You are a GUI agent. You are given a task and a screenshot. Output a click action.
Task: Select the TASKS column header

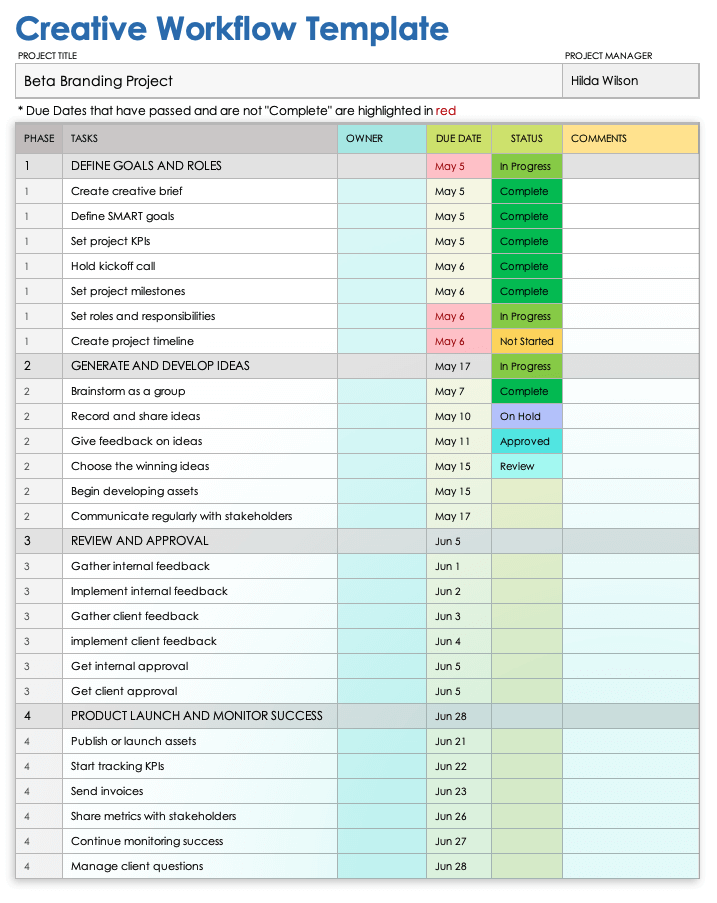click(x=200, y=139)
